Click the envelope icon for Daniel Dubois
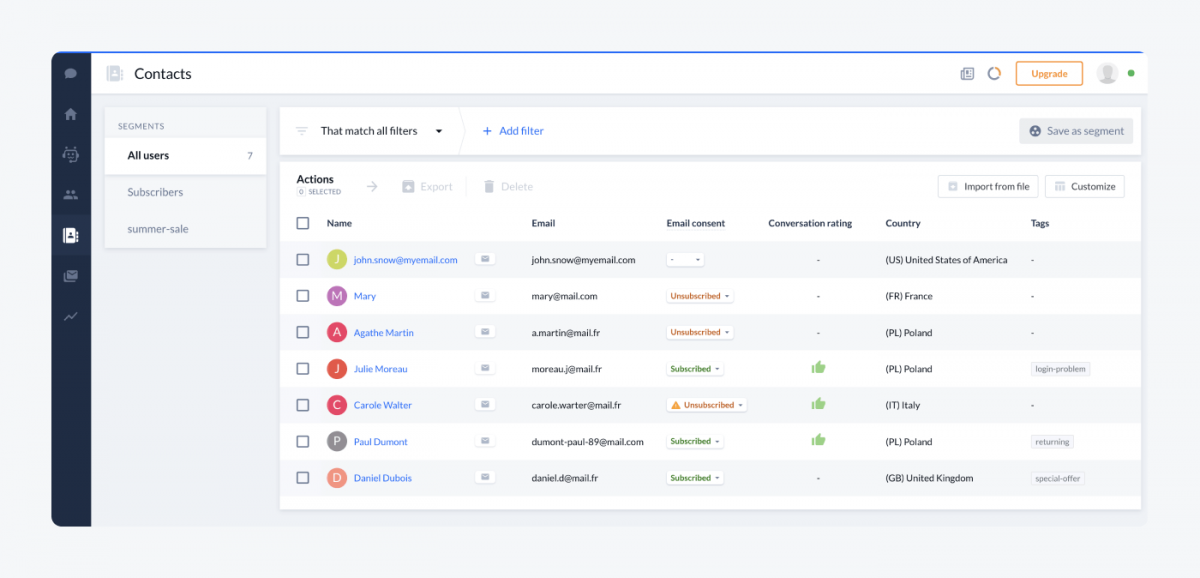Image resolution: width=1200 pixels, height=578 pixels. click(485, 477)
